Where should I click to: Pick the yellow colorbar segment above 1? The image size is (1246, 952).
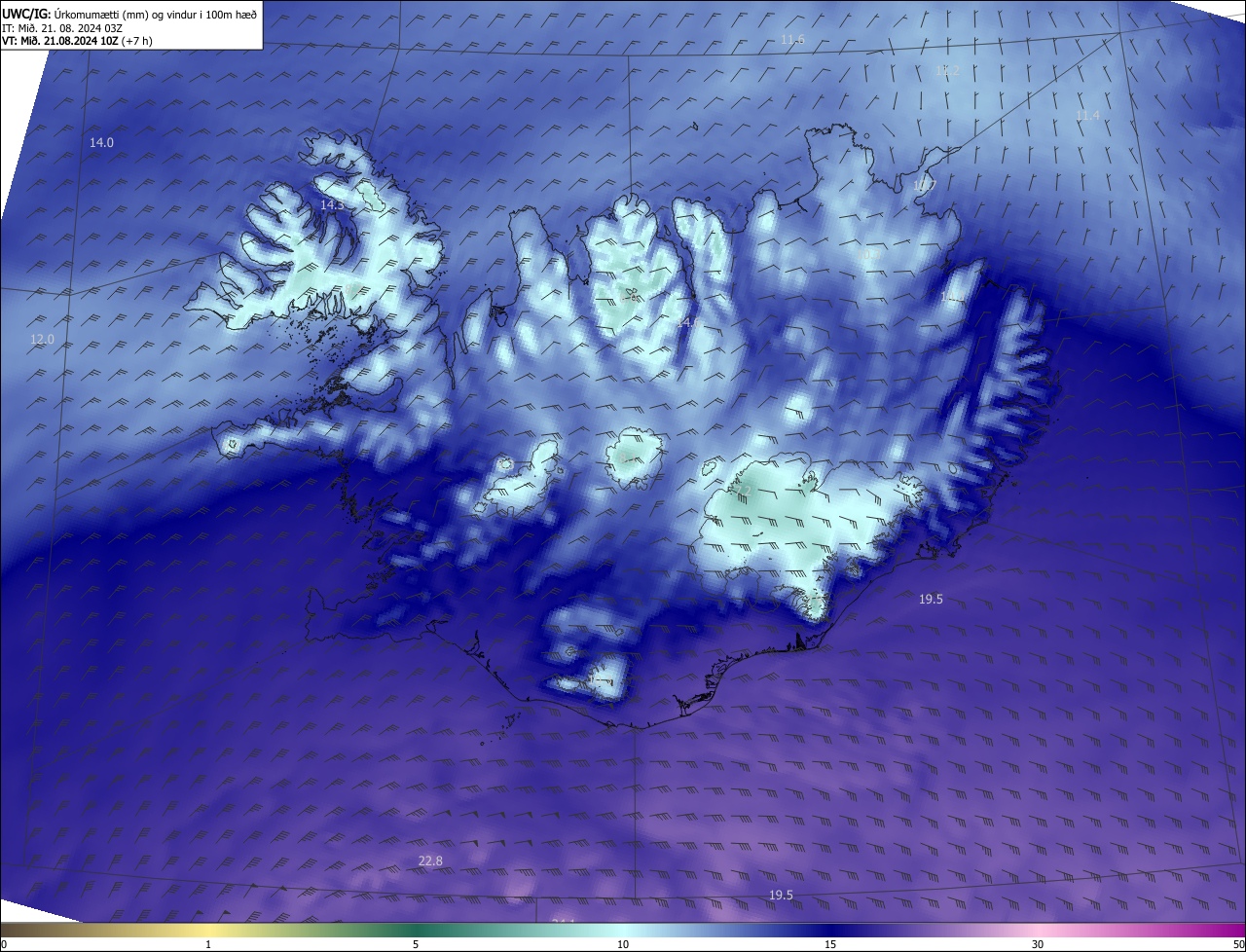pos(208,930)
